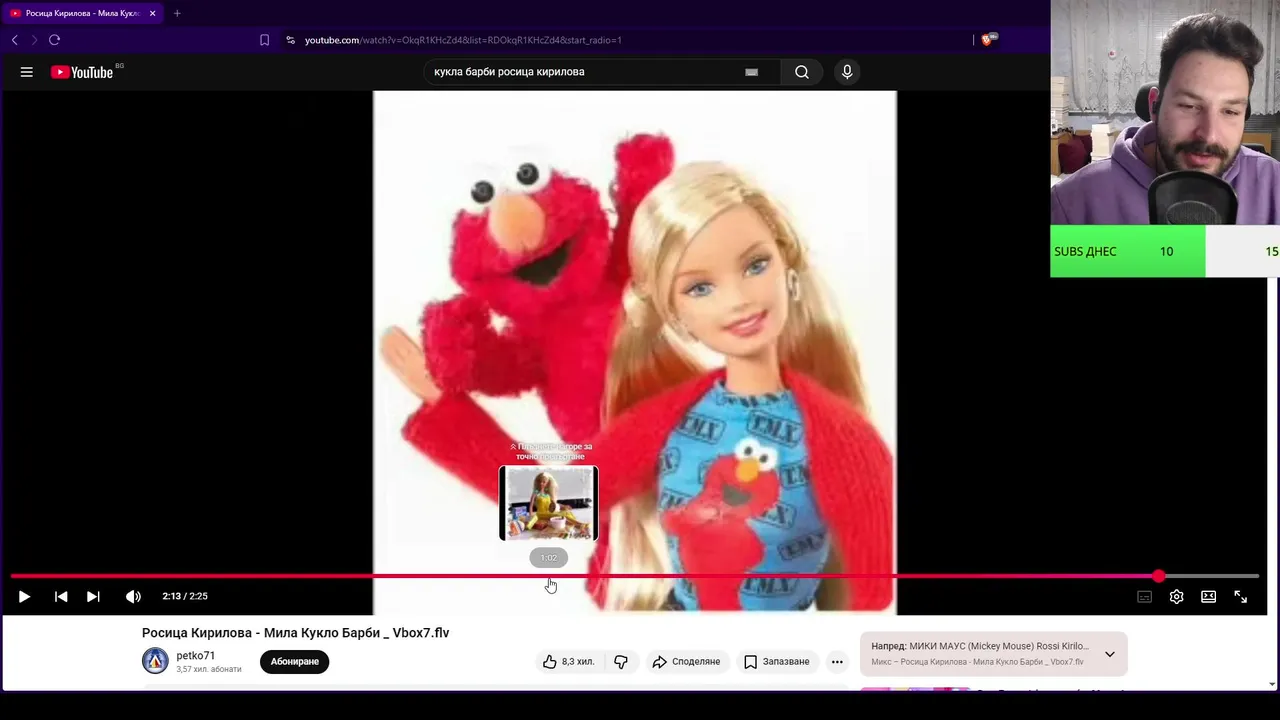
Task: Enter full screen mode
Action: pyautogui.click(x=1241, y=597)
